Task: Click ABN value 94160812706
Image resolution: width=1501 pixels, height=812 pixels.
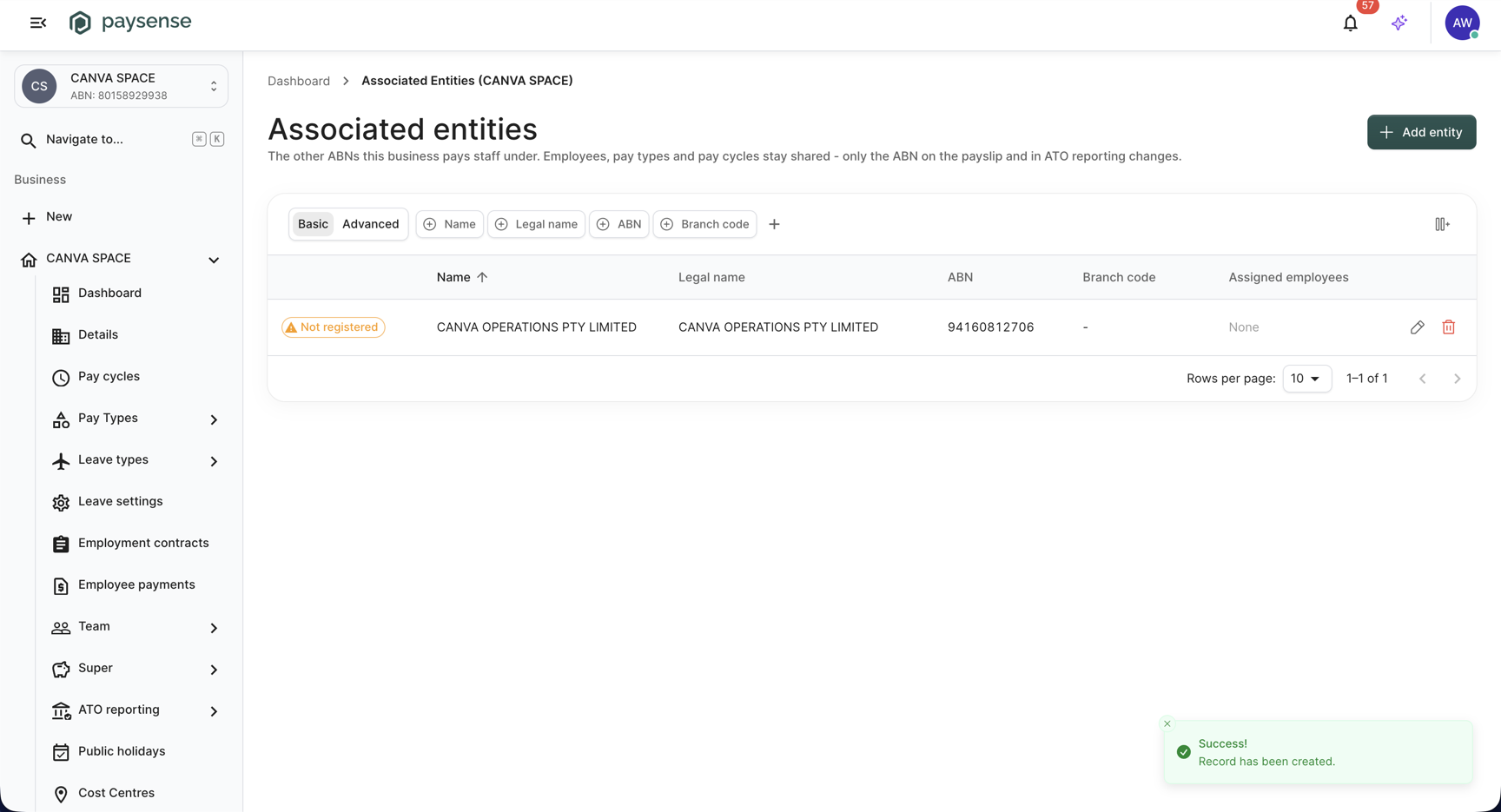Action: (x=990, y=327)
